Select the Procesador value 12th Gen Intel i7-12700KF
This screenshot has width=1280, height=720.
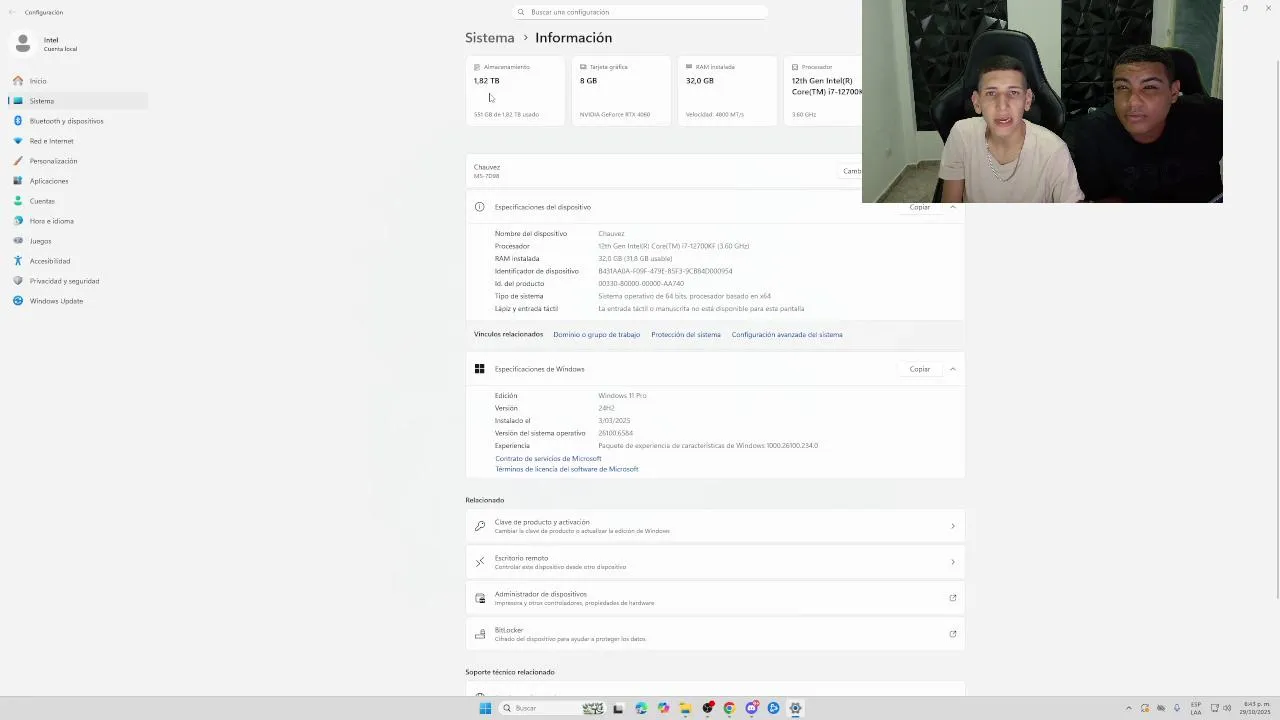point(674,246)
